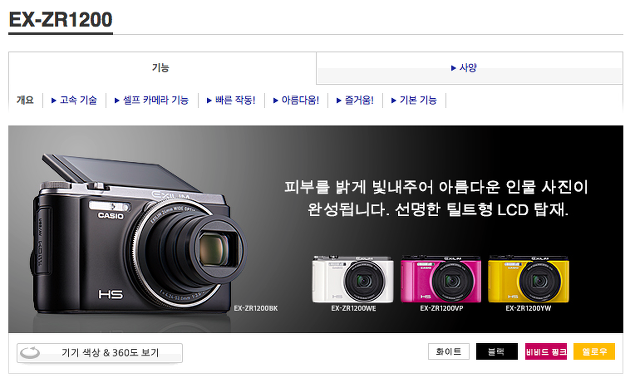Click the banner headline about 틸트형 LCD
The height and width of the screenshot is (378, 630).
tap(437, 198)
